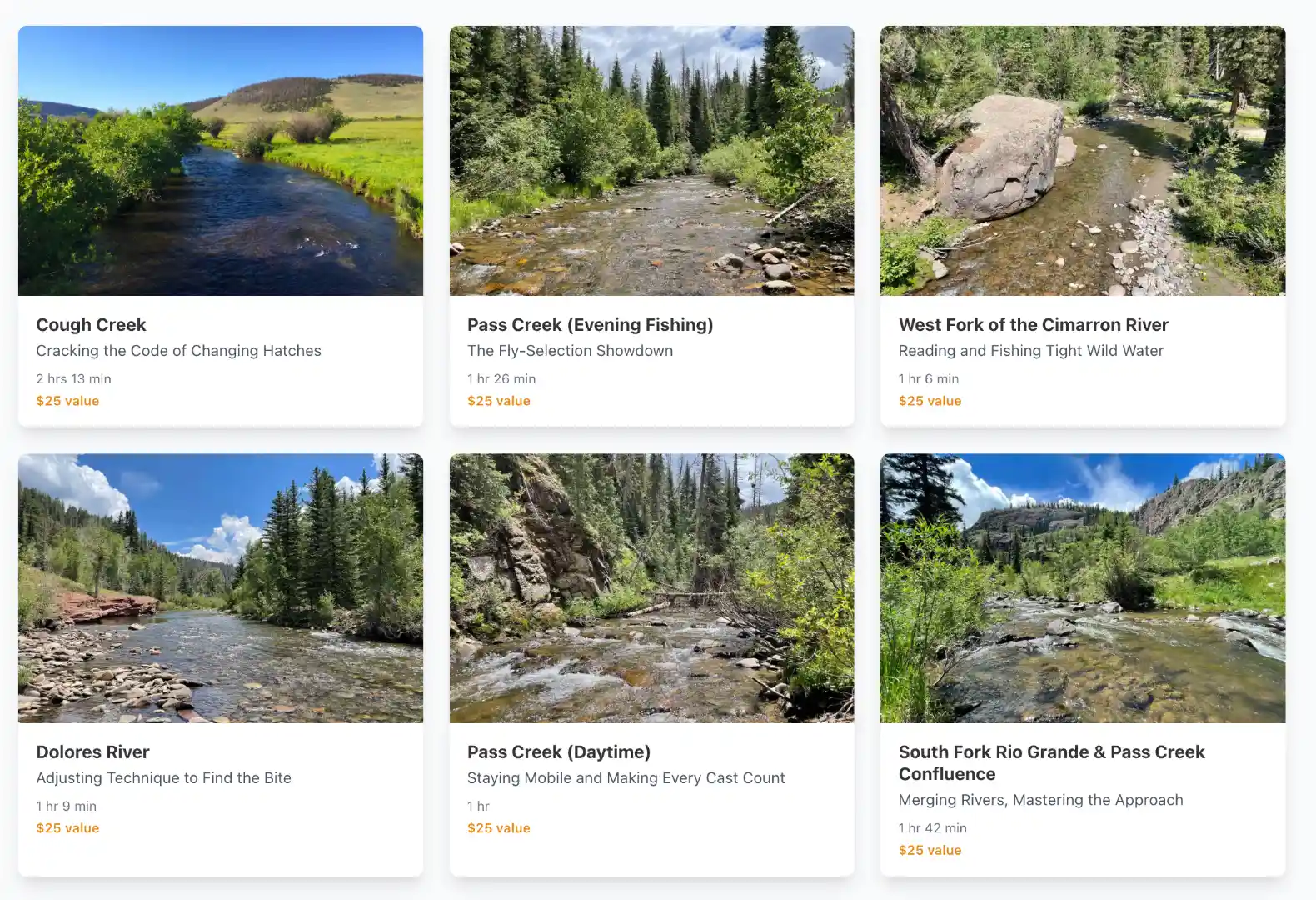1316x900 pixels.
Task: Click 'The Fly-Selection Showdown' subtitle
Action: coord(570,351)
